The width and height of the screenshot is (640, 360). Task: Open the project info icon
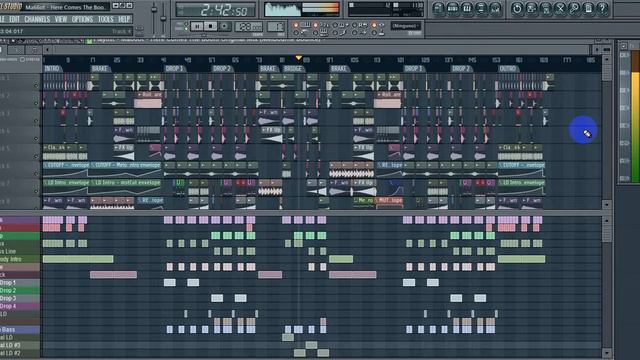coord(588,9)
